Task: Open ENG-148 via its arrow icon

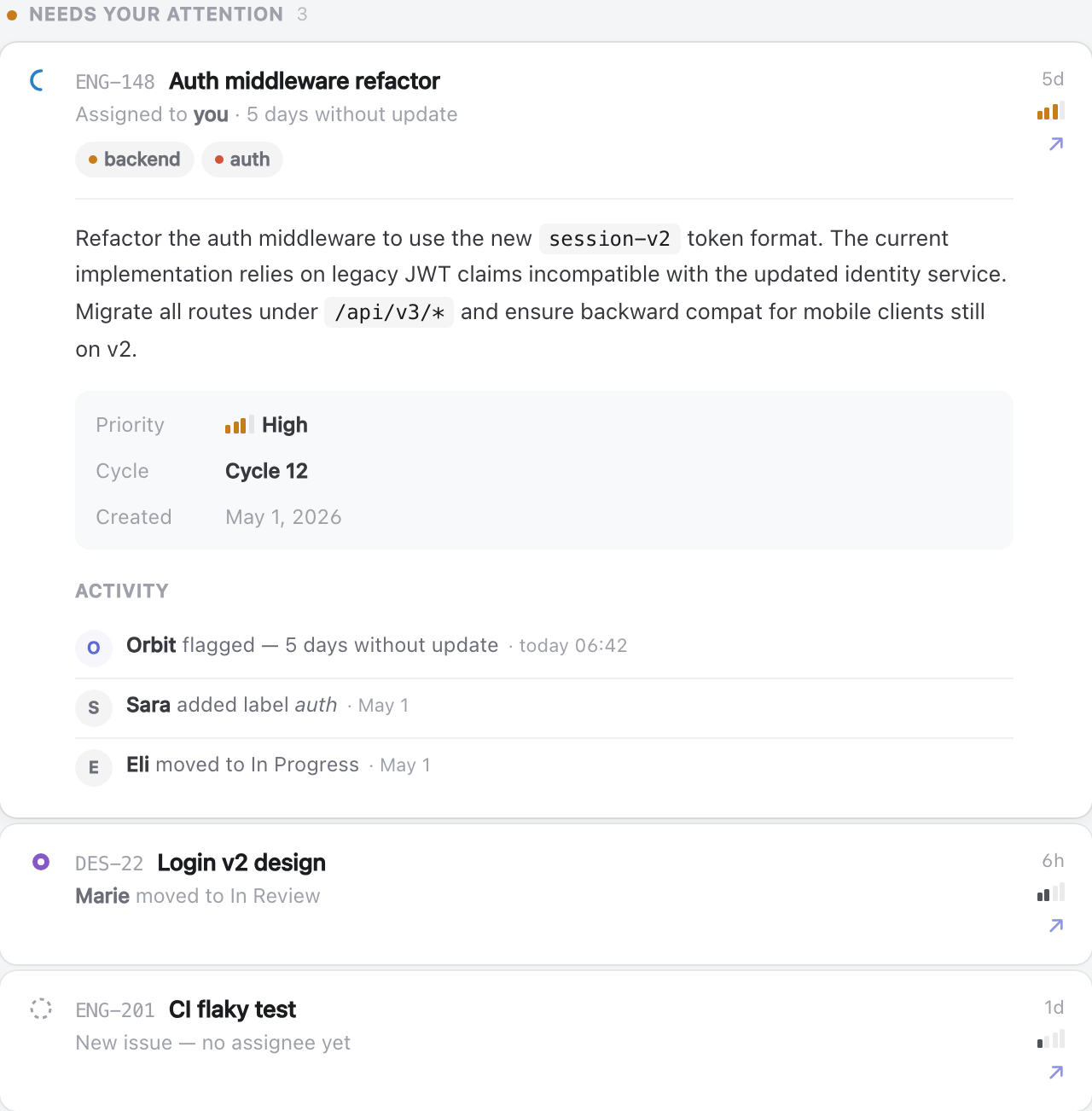Action: (1056, 144)
